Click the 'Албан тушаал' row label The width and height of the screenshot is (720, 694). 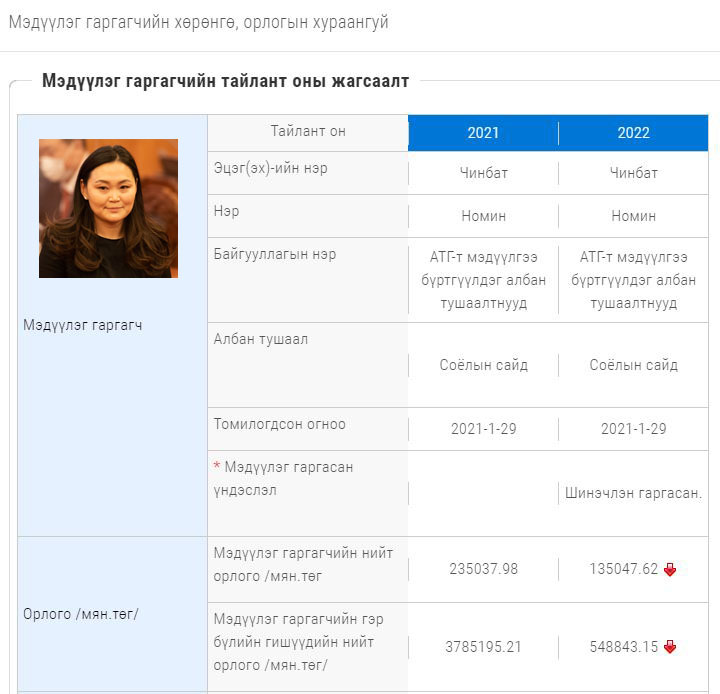[261, 339]
